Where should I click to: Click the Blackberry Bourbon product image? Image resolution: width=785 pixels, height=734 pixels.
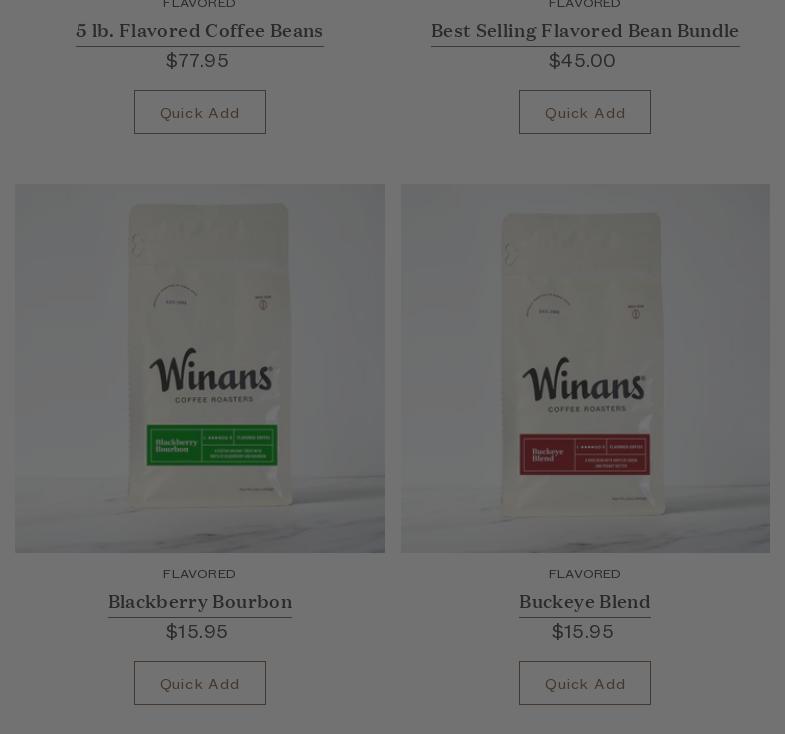pos(200,369)
